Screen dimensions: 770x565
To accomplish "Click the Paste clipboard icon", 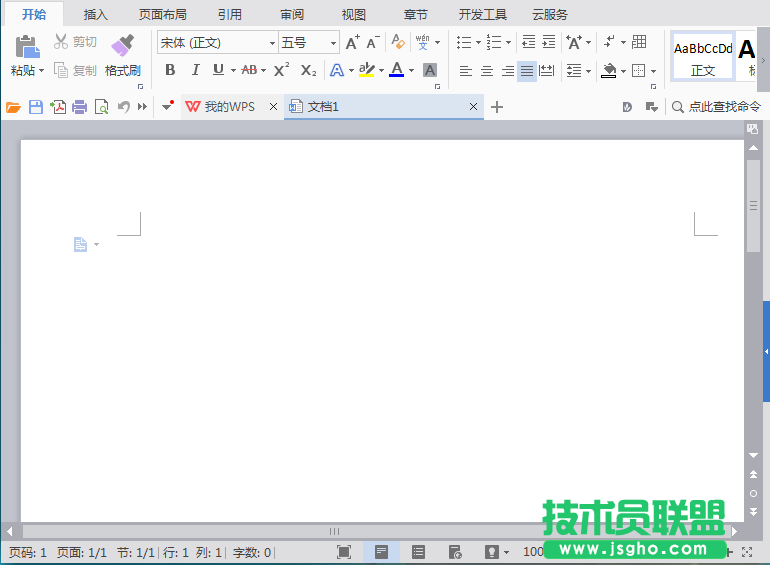I will pyautogui.click(x=27, y=47).
